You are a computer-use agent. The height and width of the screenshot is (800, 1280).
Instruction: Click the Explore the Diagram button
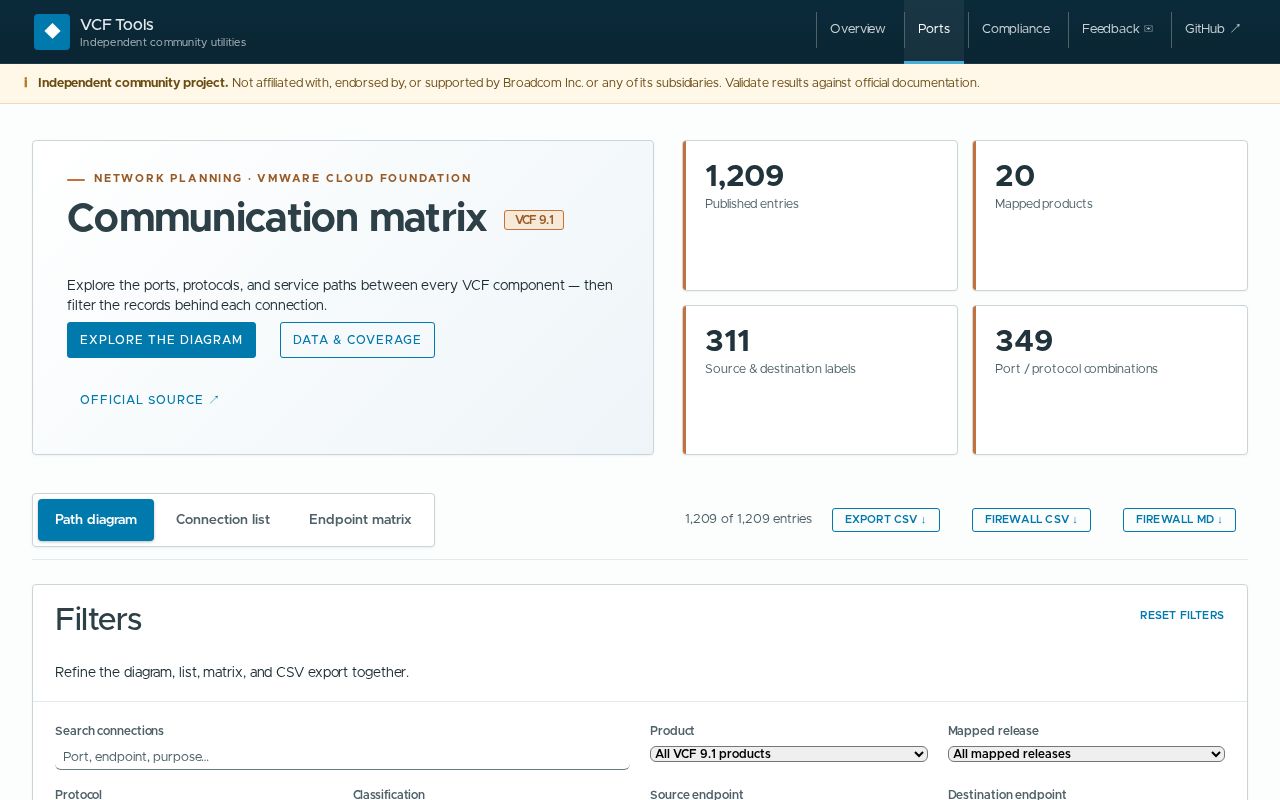(x=161, y=340)
